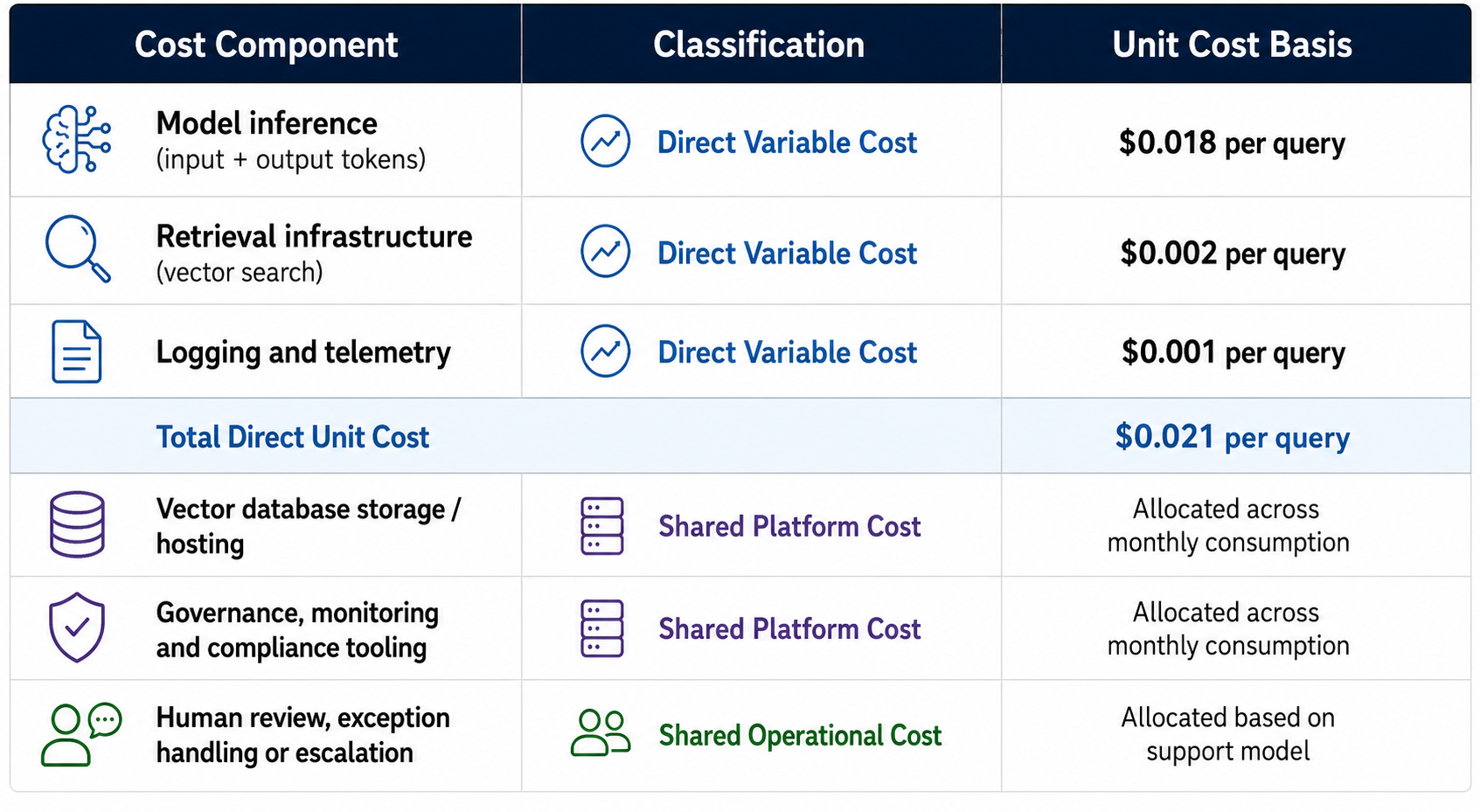Click the server stack icon in Vector database row
Screen dimensions: 1480x812
[602, 526]
